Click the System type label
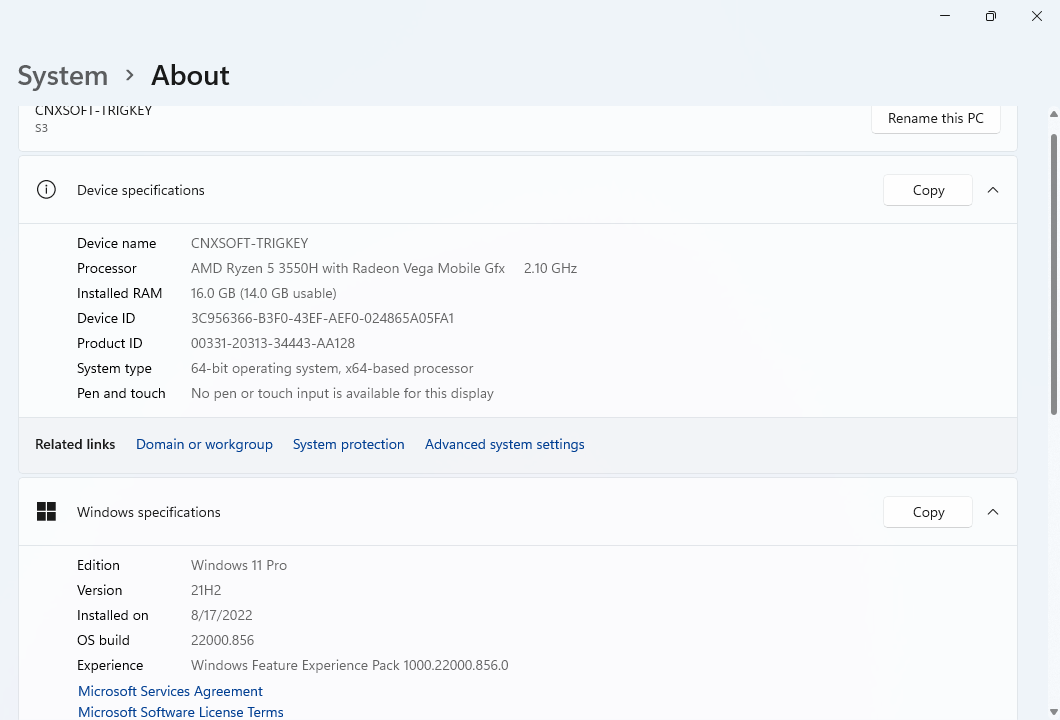Image resolution: width=1060 pixels, height=720 pixels. pos(114,368)
